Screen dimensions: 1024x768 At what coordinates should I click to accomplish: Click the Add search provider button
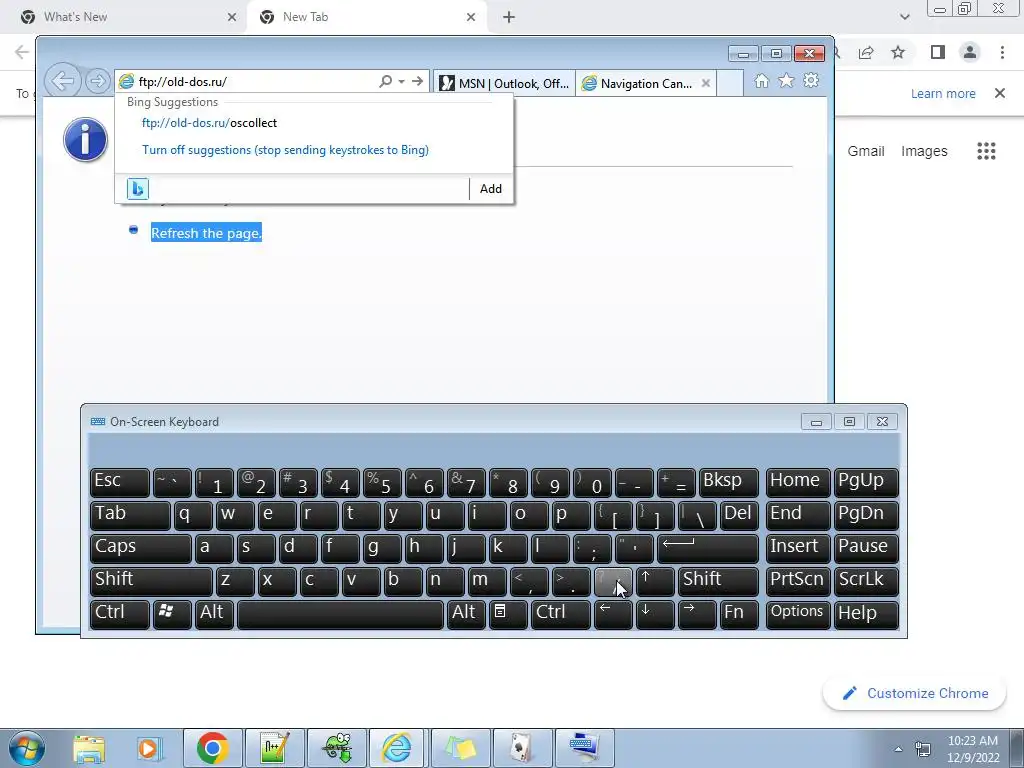click(x=490, y=189)
